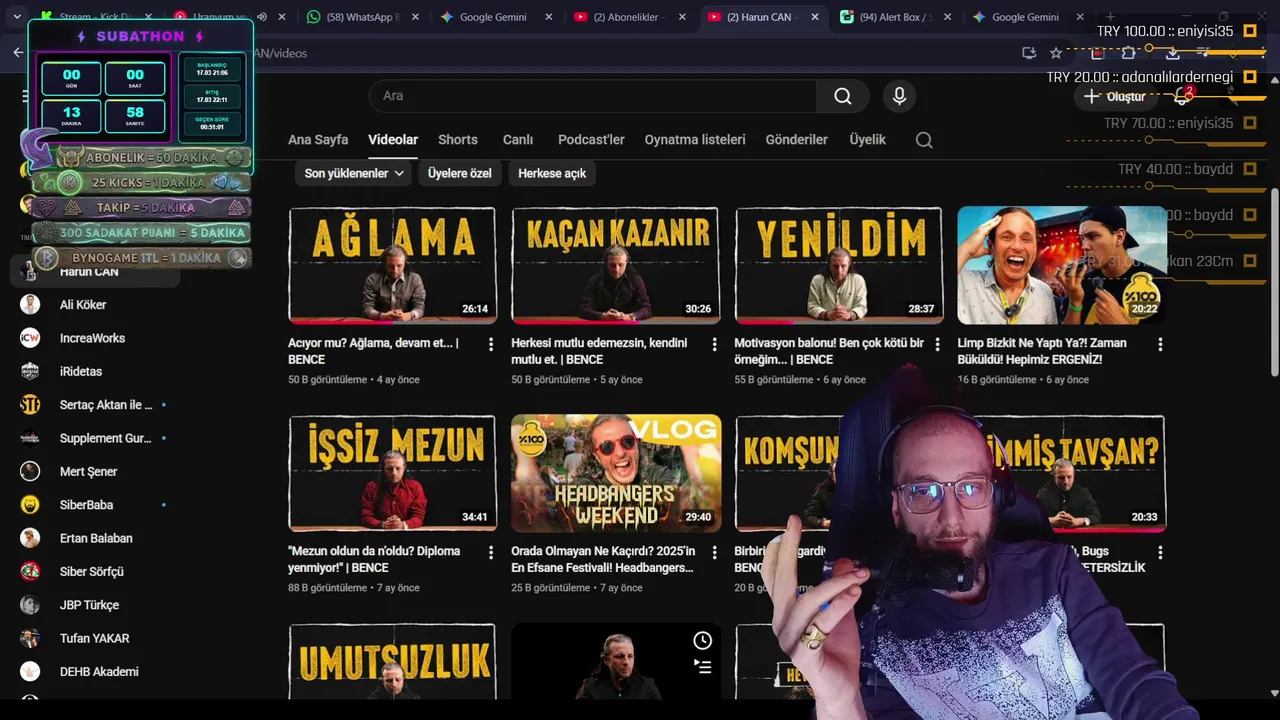Screen dimensions: 1280x720
Task: Open Siber Sörfçü avatar in subscriptions list
Action: click(30, 572)
